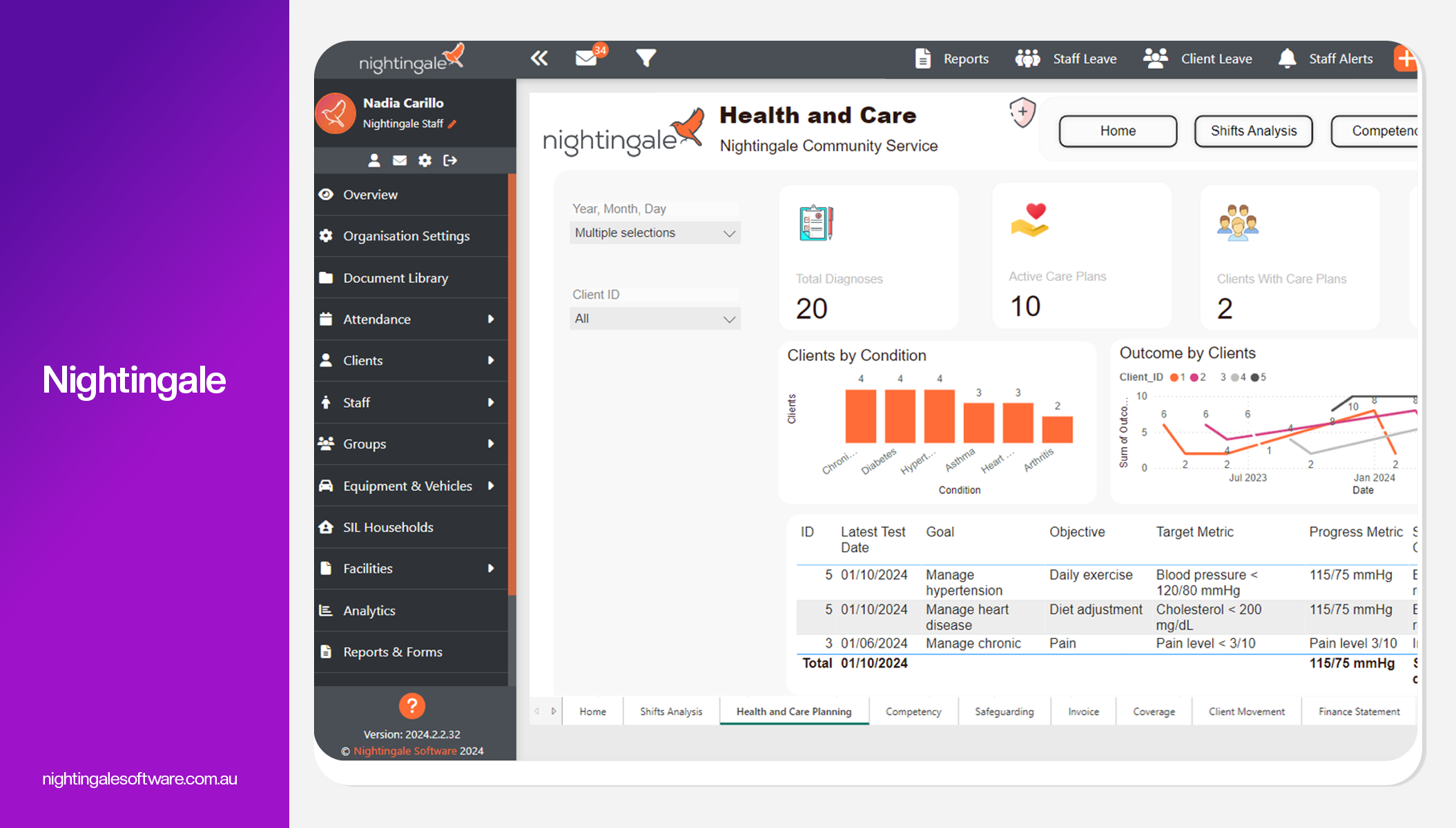The width and height of the screenshot is (1456, 828).
Task: Switch to the Safeguarding tab
Action: (x=1004, y=711)
